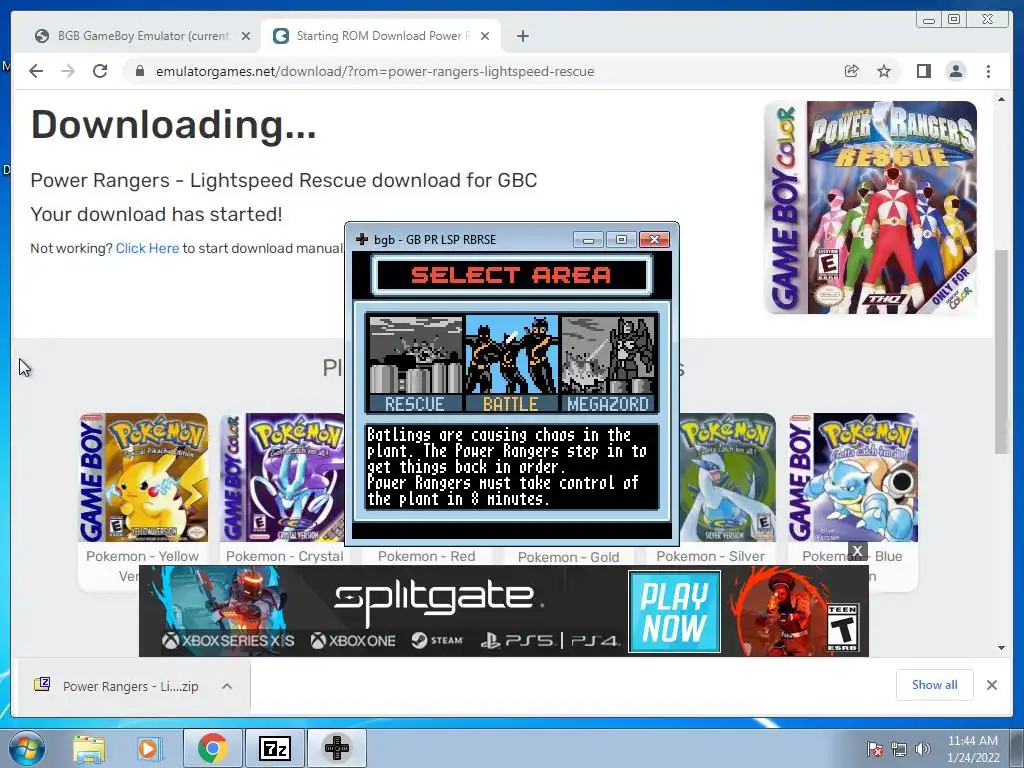
Task: Open a new tab with the plus button
Action: tap(522, 36)
